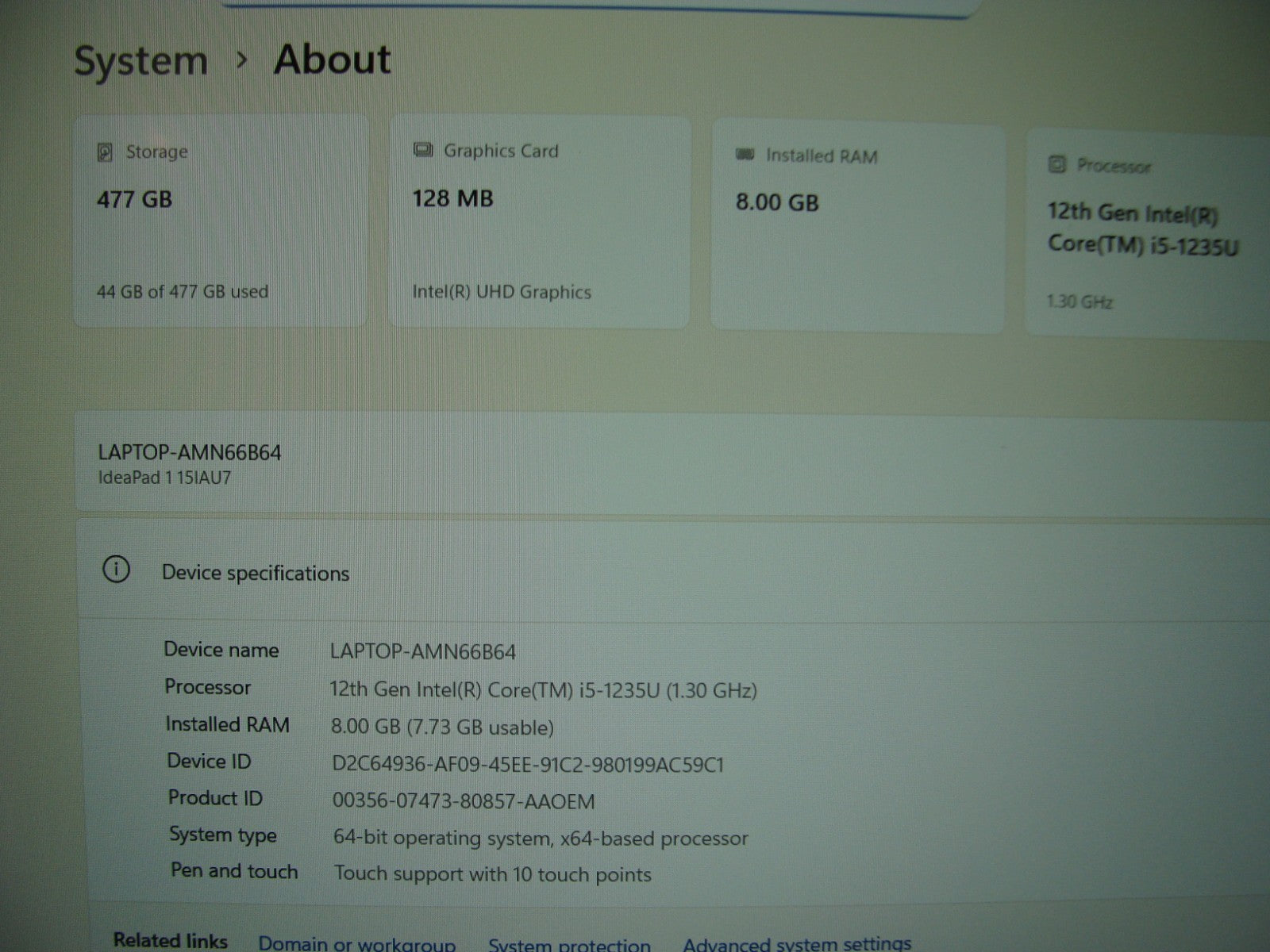The width and height of the screenshot is (1270, 952).
Task: Click the 44 GB of 477 GB used text
Action: click(183, 291)
